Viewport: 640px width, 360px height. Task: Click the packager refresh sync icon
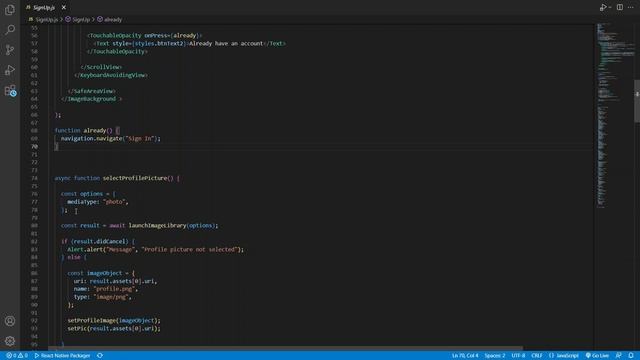100,356
